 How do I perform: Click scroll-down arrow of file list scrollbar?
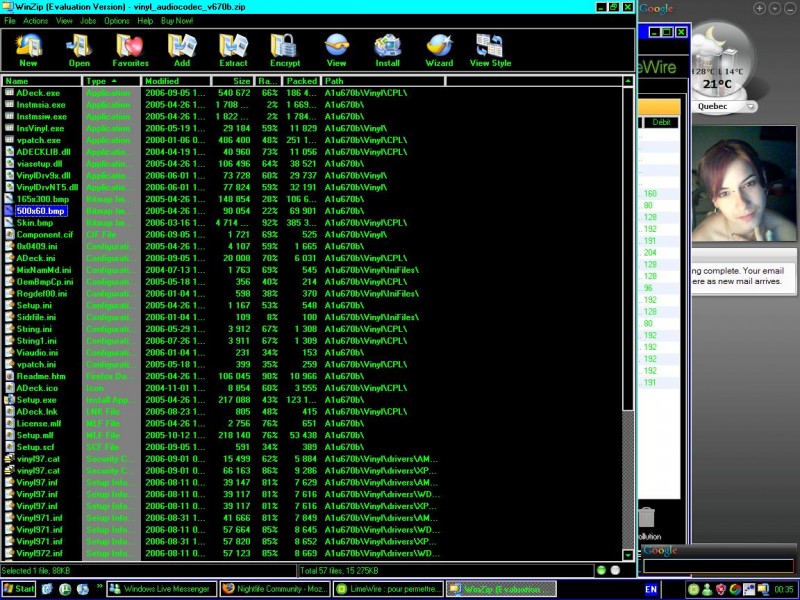pos(628,555)
